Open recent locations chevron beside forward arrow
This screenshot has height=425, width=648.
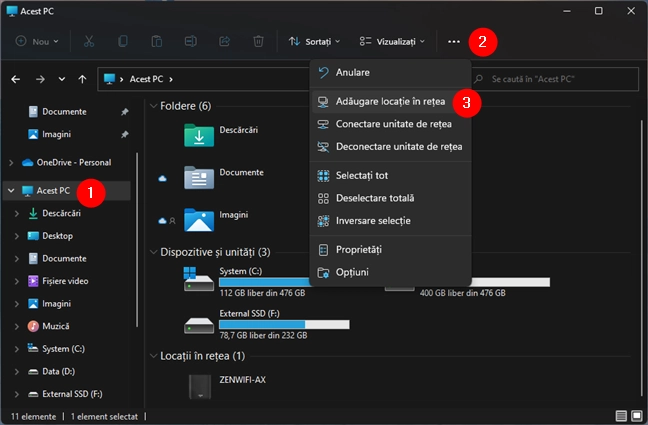[x=62, y=79]
